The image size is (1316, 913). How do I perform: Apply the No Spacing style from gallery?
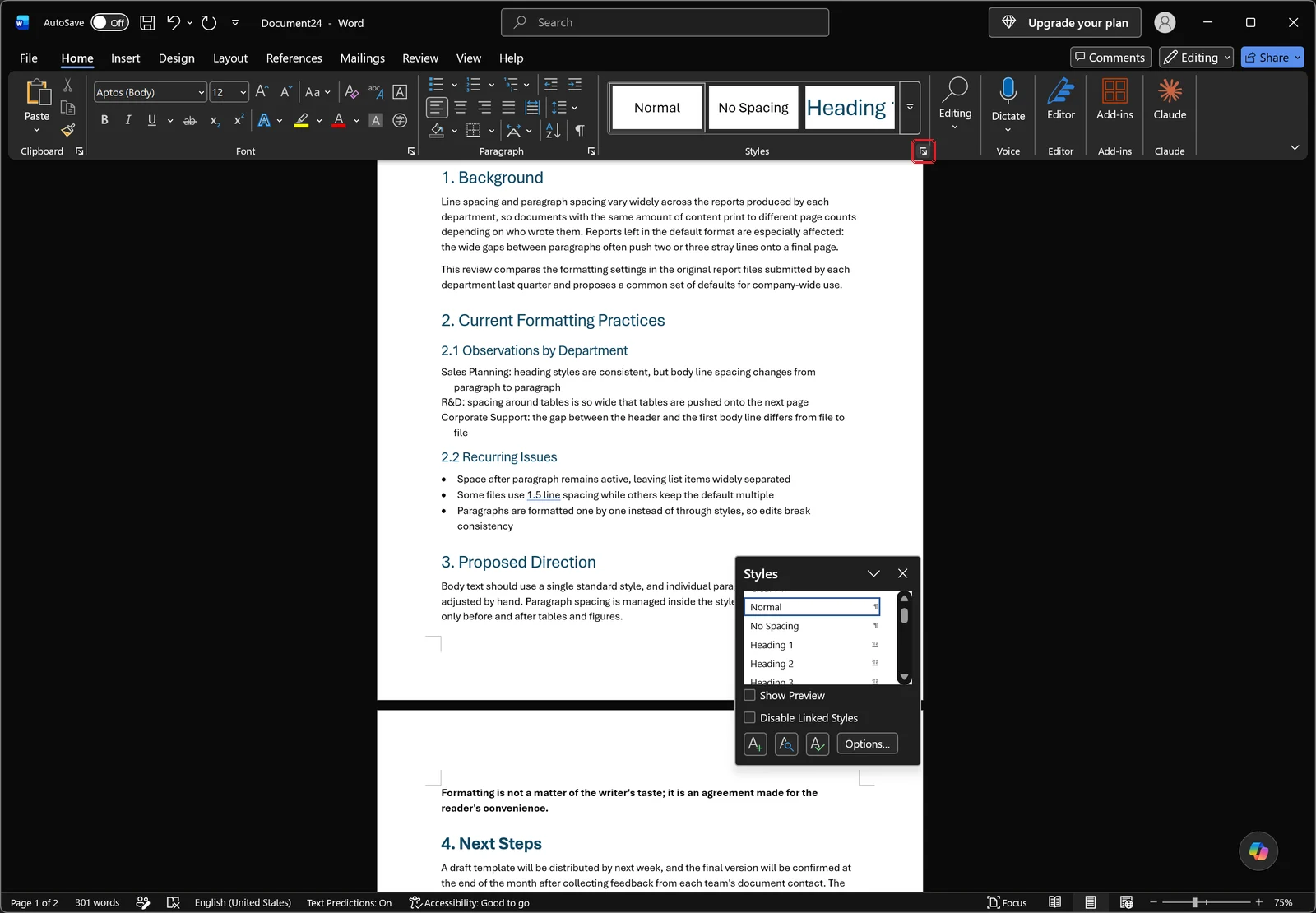point(753,108)
